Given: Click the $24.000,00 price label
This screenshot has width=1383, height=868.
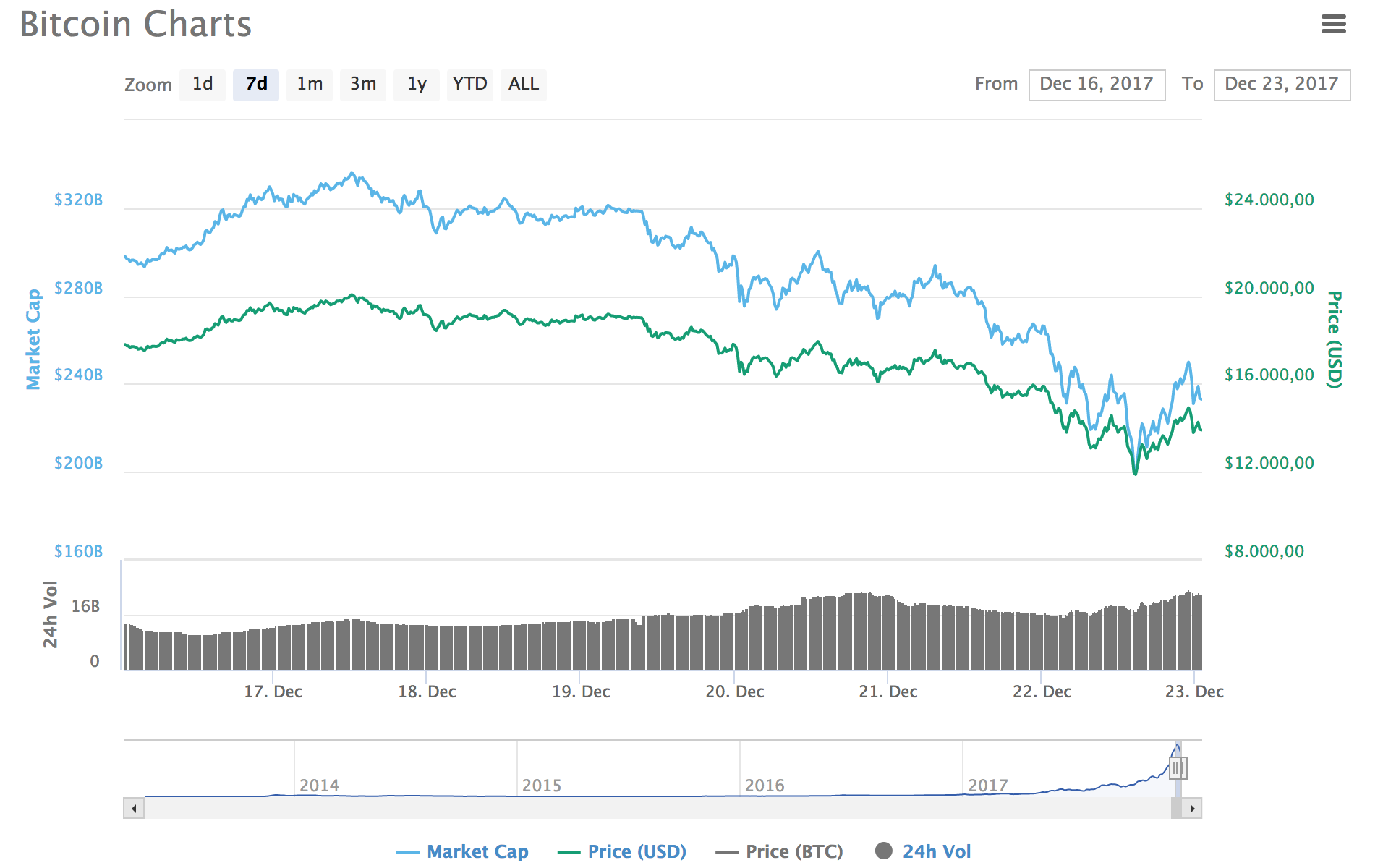Looking at the screenshot, I should pos(1269,200).
